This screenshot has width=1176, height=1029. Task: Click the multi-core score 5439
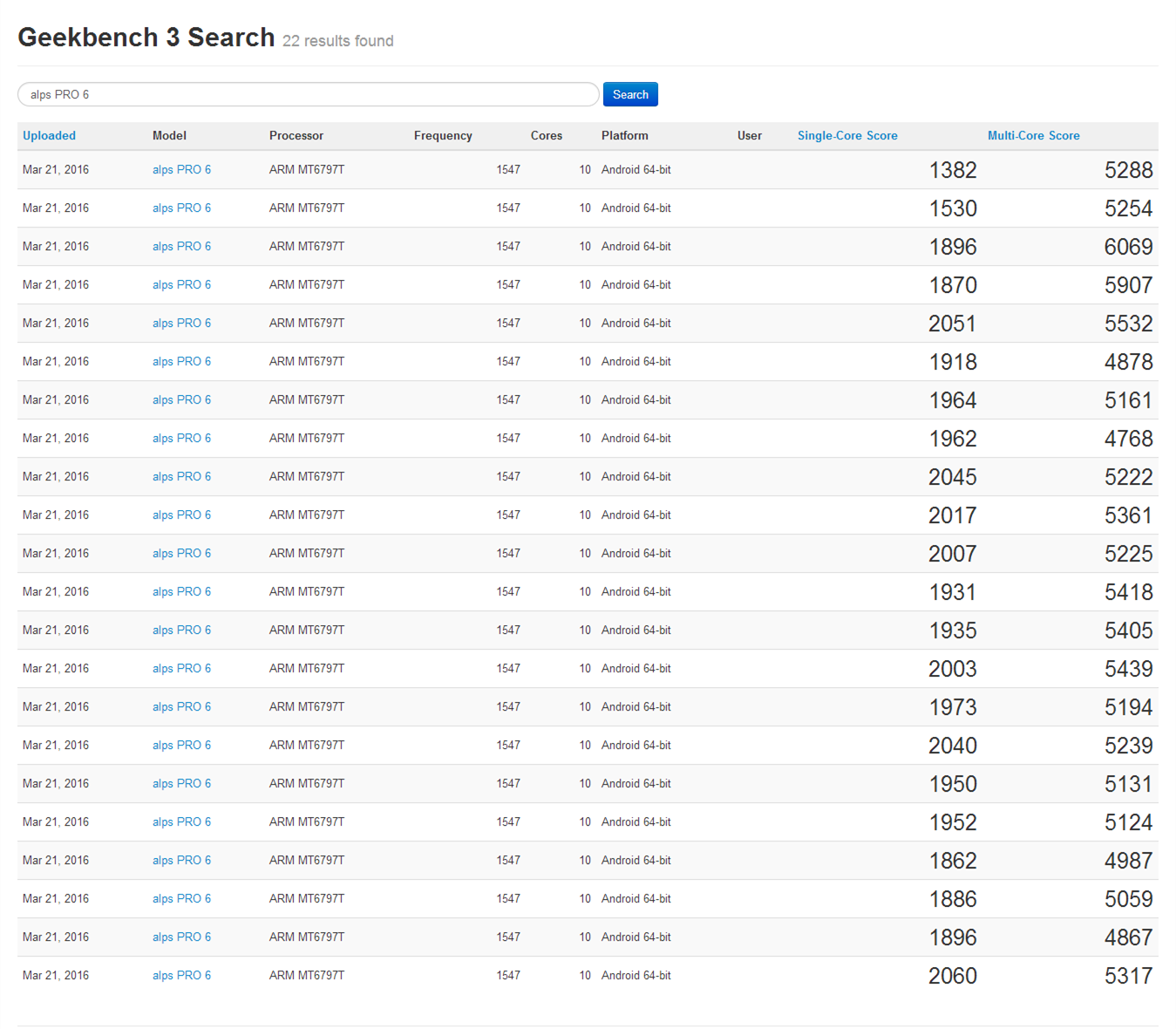(1128, 669)
